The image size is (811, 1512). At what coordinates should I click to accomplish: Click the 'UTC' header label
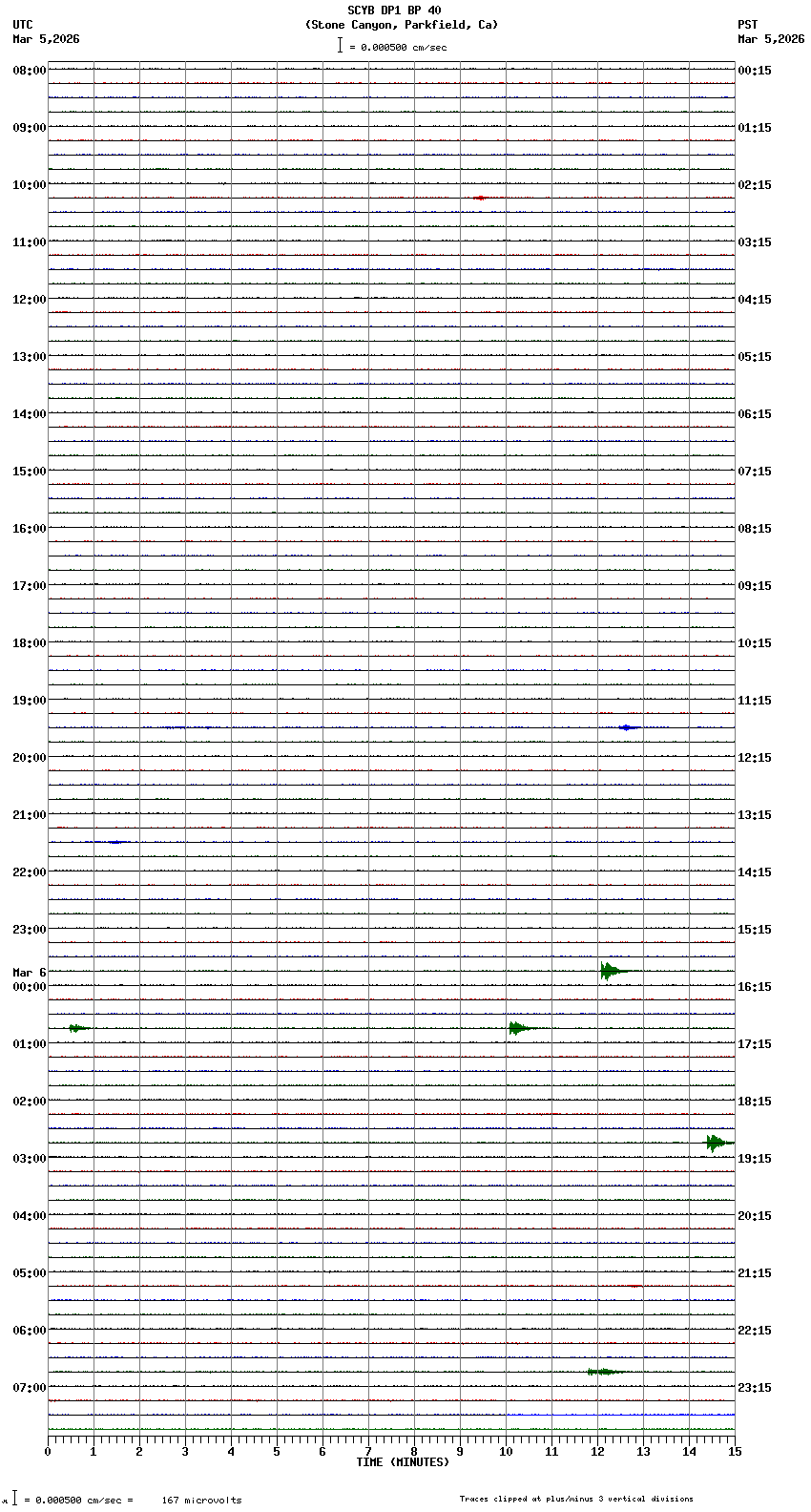pyautogui.click(x=23, y=25)
